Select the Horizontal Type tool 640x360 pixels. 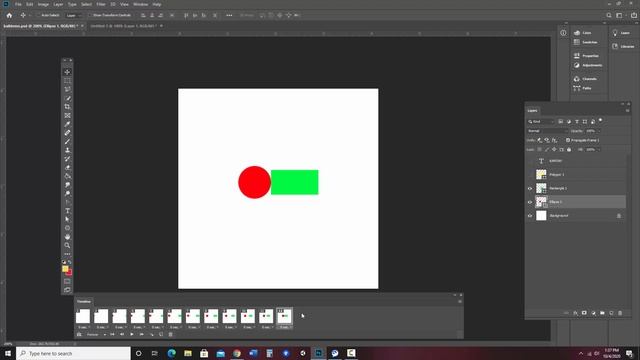click(67, 211)
